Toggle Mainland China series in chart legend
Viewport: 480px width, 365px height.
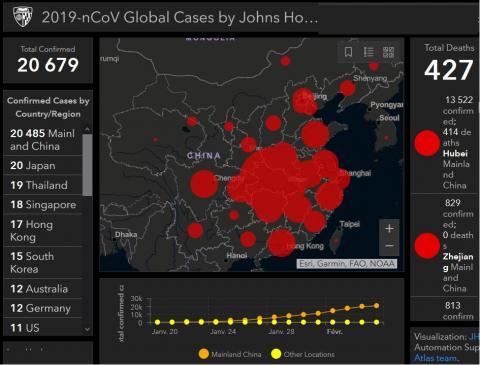(230, 354)
